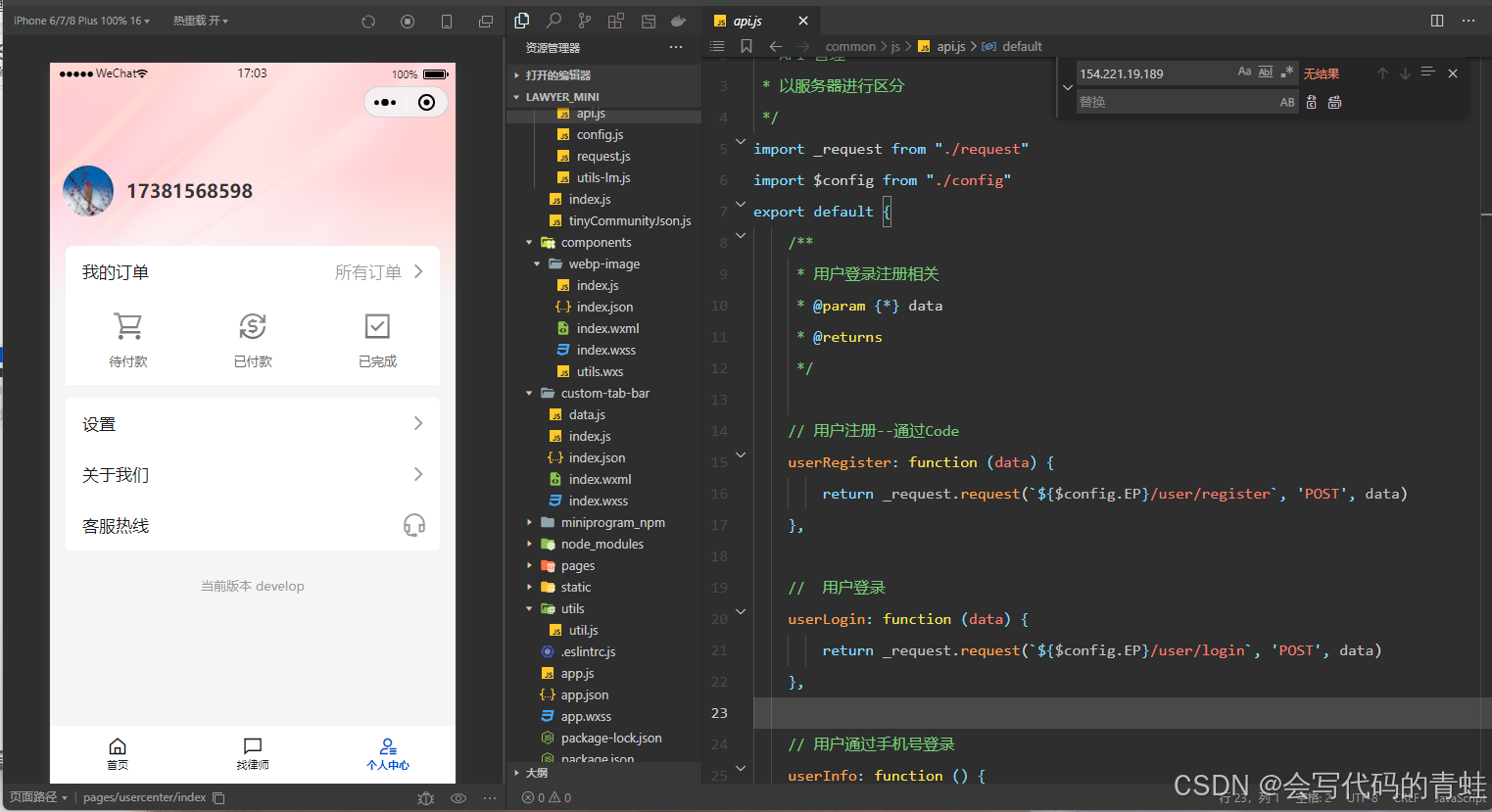Expand the miniprogram_npm folder

603,523
